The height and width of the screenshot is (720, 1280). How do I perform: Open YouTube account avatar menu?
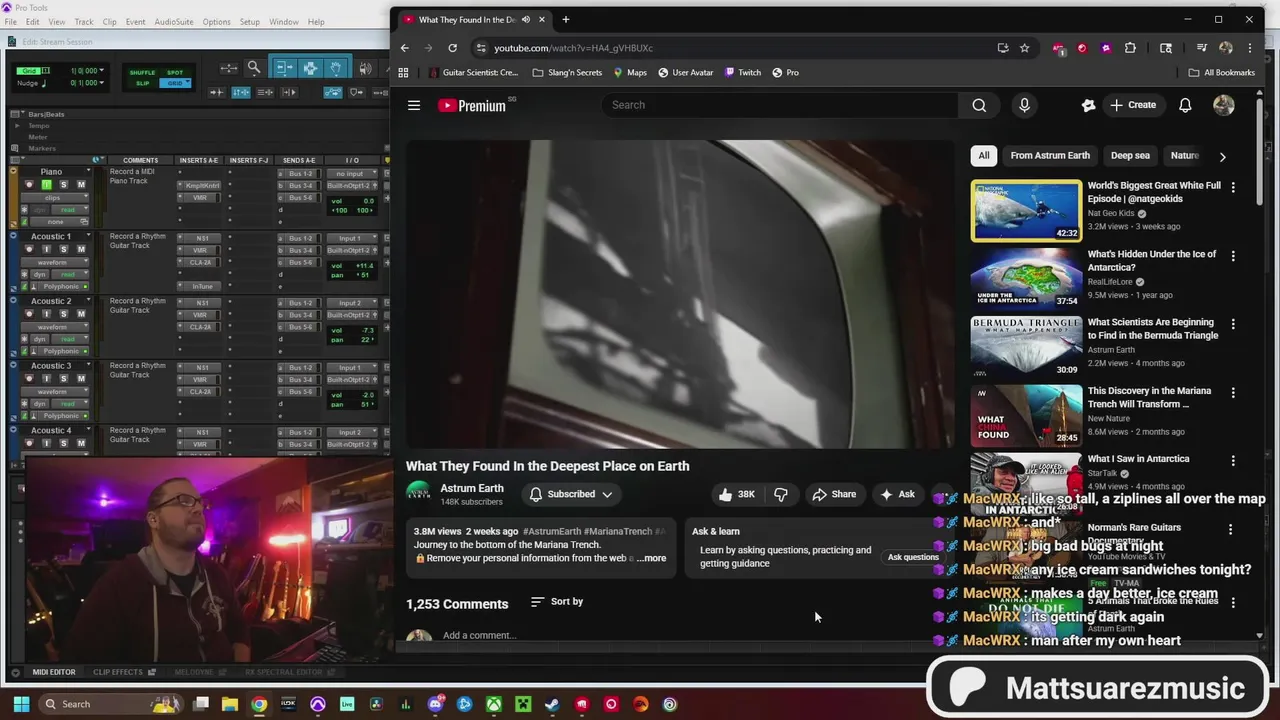[1224, 105]
